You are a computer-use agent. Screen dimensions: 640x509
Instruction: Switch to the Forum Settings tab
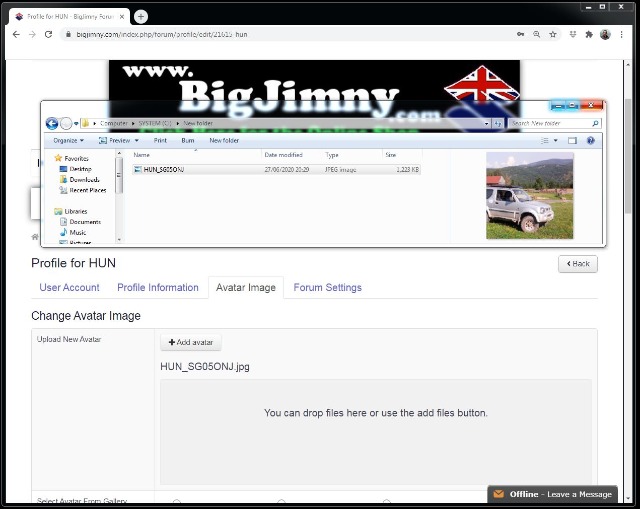point(327,288)
